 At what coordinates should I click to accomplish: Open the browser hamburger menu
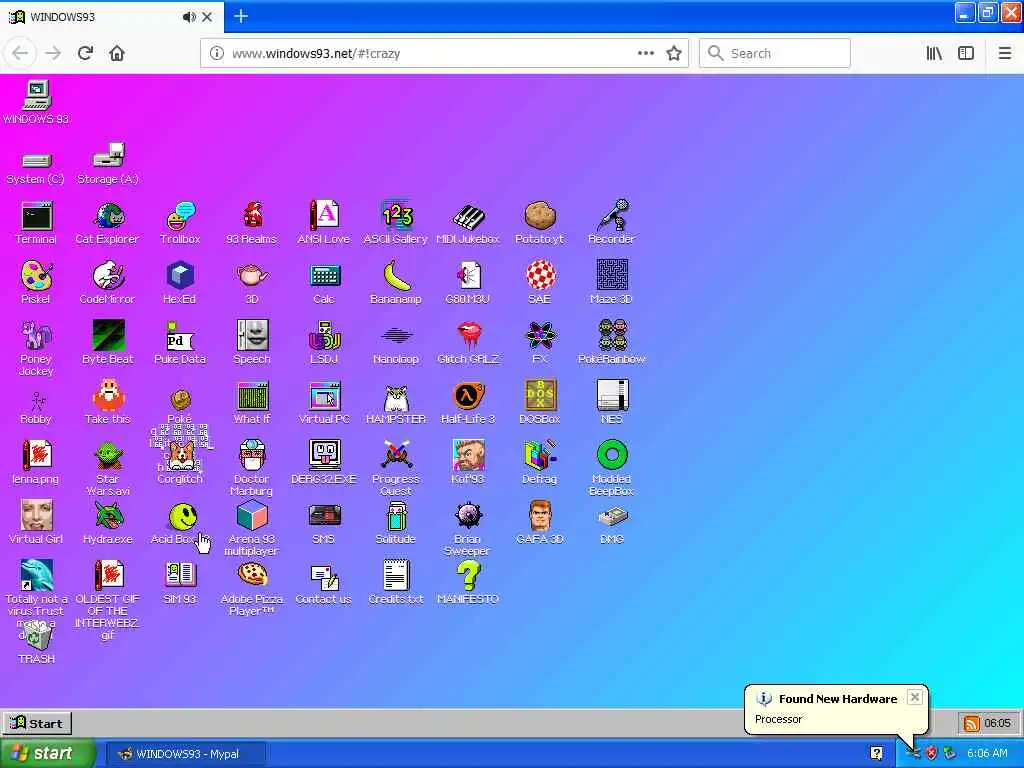[x=1005, y=54]
